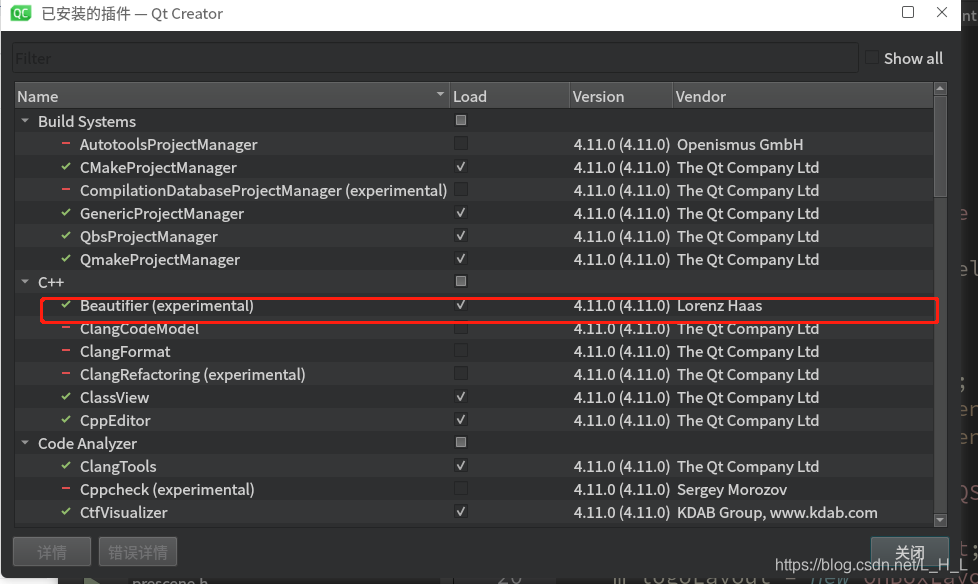The width and height of the screenshot is (978, 584).
Task: Select the ClangRefactoring (experimental) row
Action: 474,374
